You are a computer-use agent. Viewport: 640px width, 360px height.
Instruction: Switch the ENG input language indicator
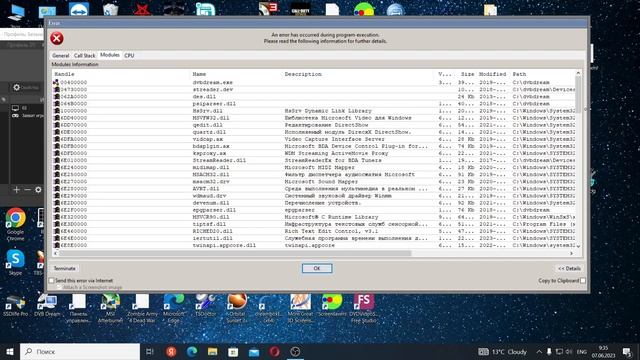[x=582, y=351]
